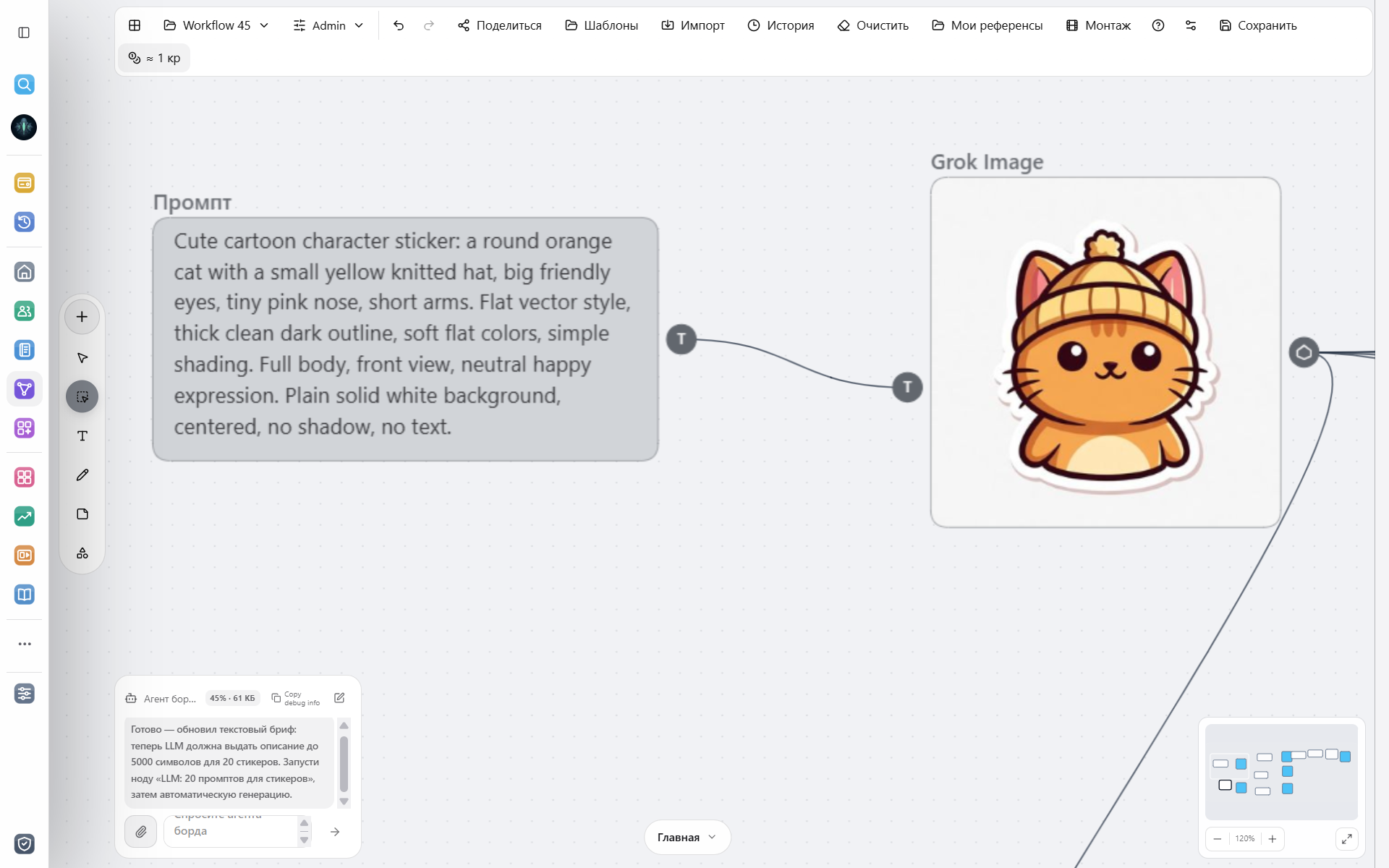The height and width of the screenshot is (868, 1389).
Task: Show more sidebar items via ellipsis
Action: click(x=24, y=644)
